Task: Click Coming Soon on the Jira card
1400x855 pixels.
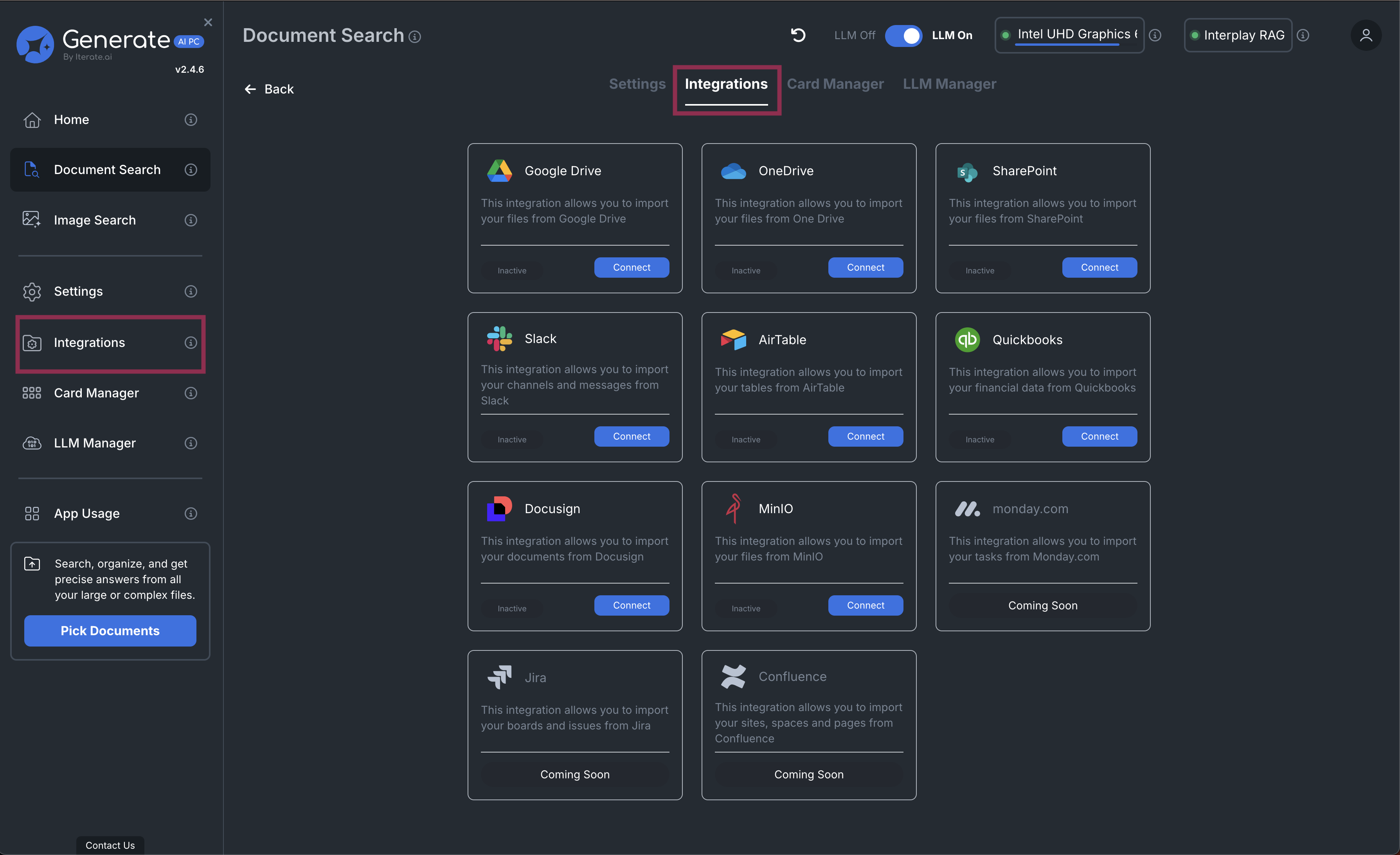Action: pyautogui.click(x=574, y=774)
